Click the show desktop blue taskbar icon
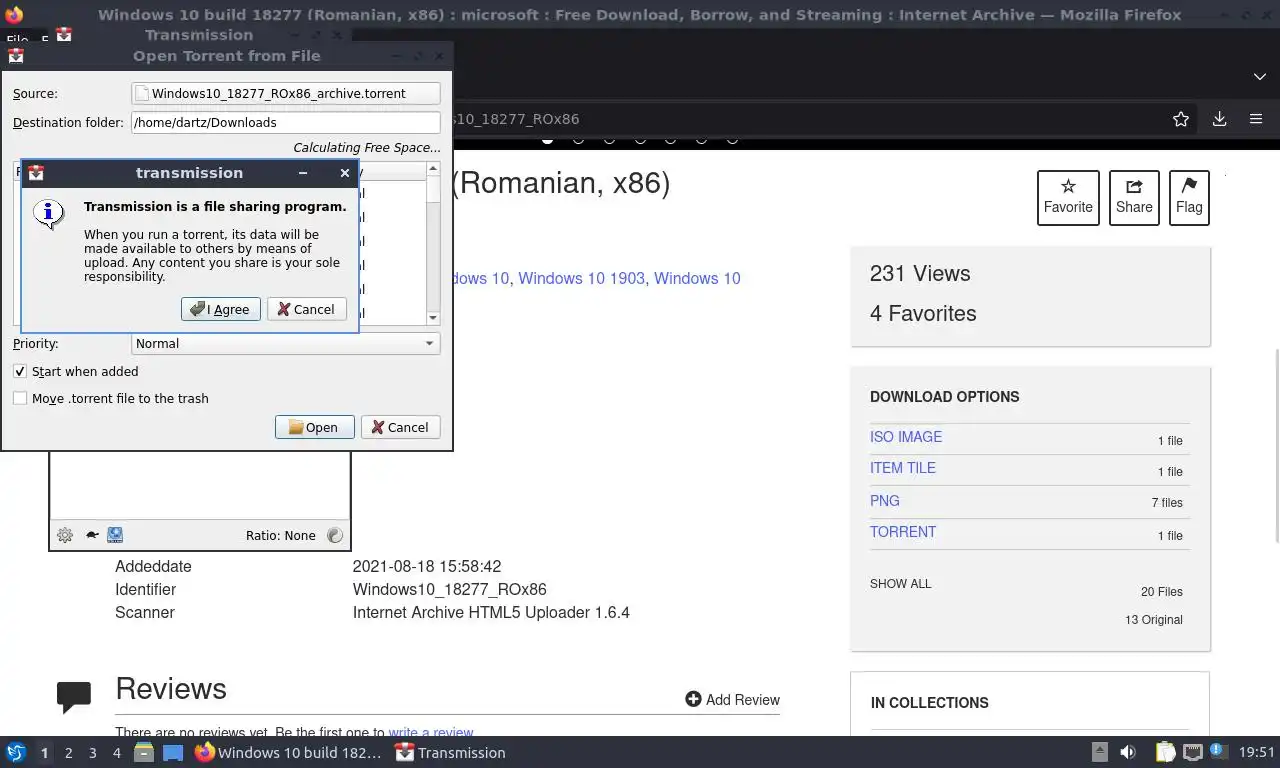 pyautogui.click(x=173, y=752)
